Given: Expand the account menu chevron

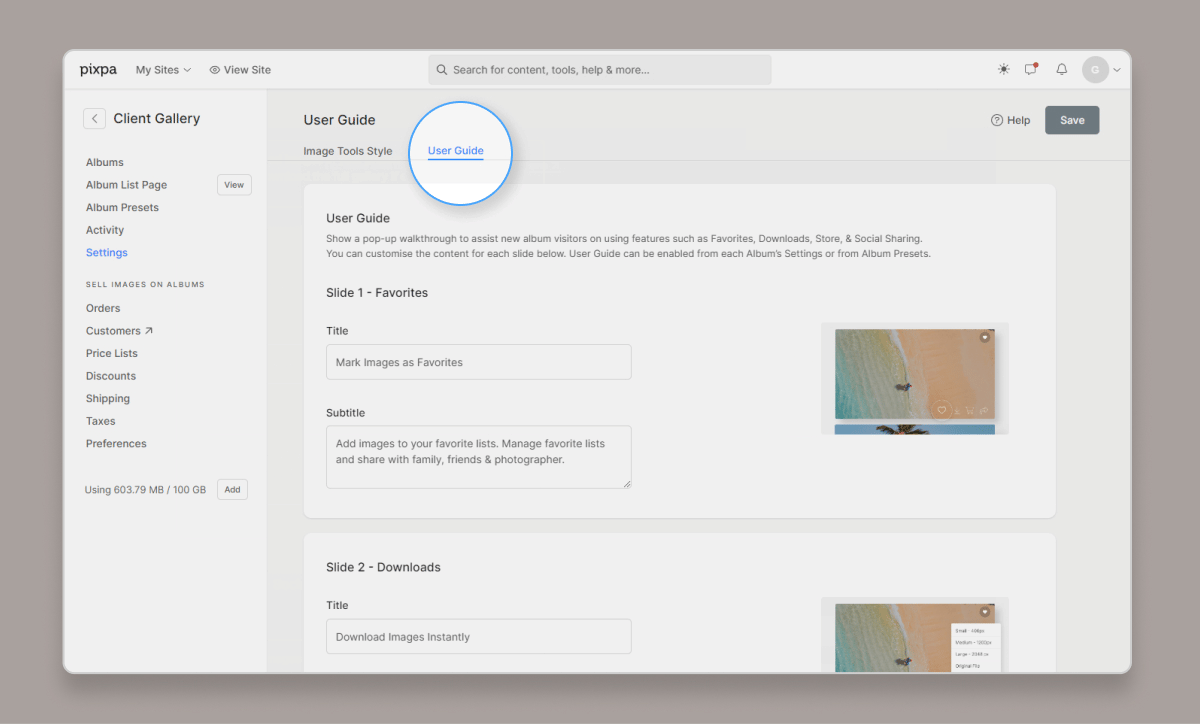Looking at the screenshot, I should [1117, 70].
